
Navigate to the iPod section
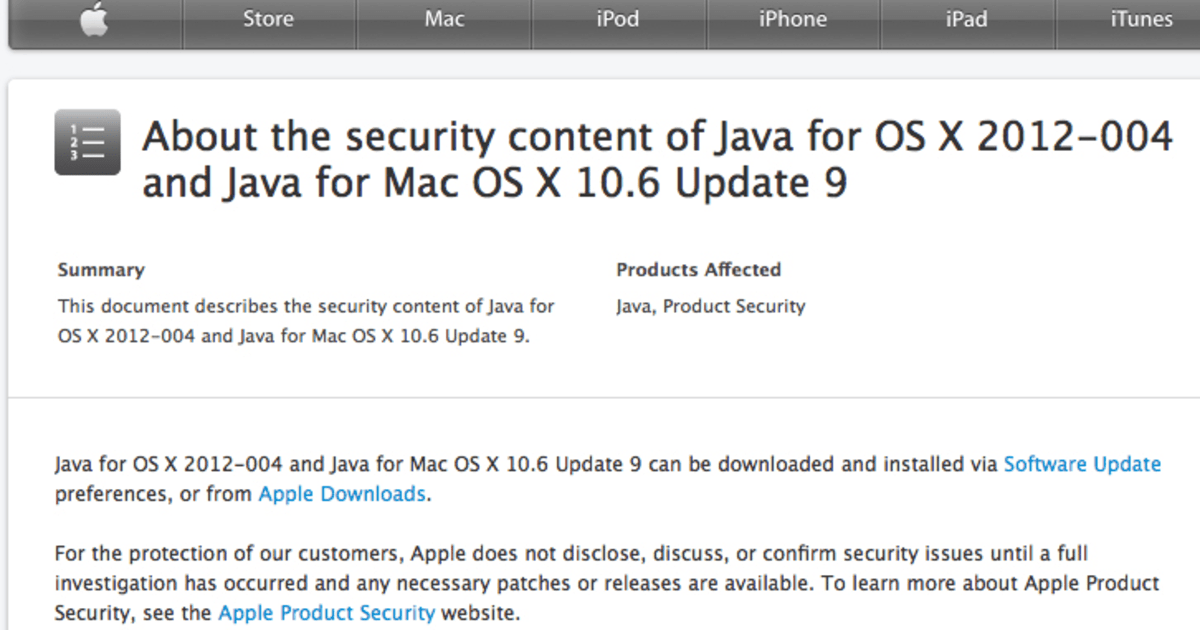click(618, 18)
